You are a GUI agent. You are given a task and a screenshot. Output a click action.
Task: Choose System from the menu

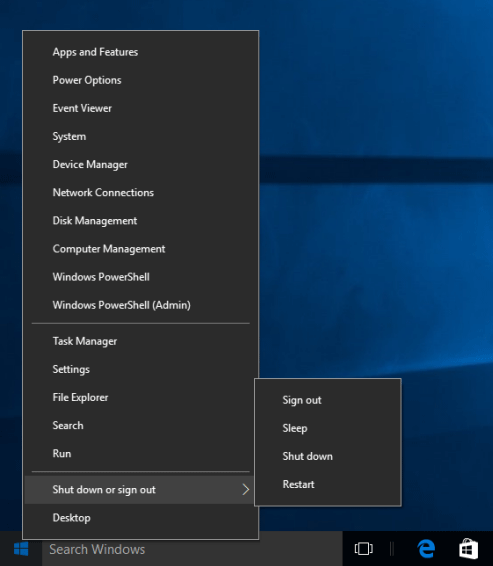[140, 136]
